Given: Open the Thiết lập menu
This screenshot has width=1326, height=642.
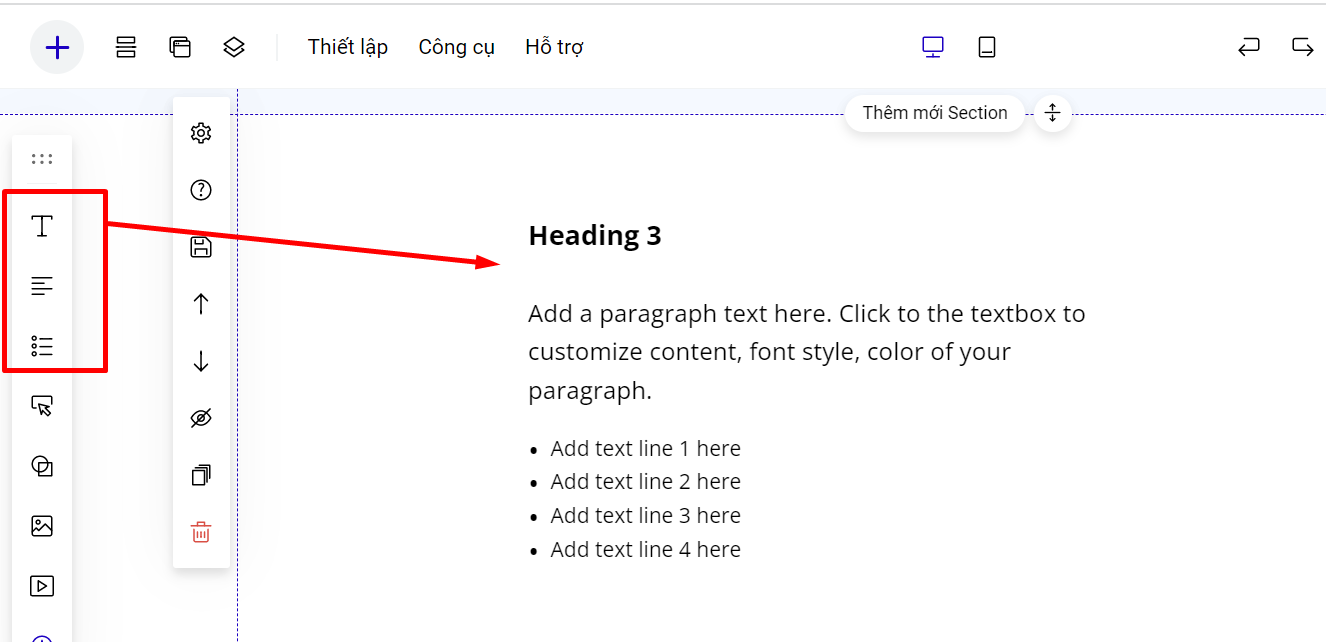Looking at the screenshot, I should (x=347, y=47).
